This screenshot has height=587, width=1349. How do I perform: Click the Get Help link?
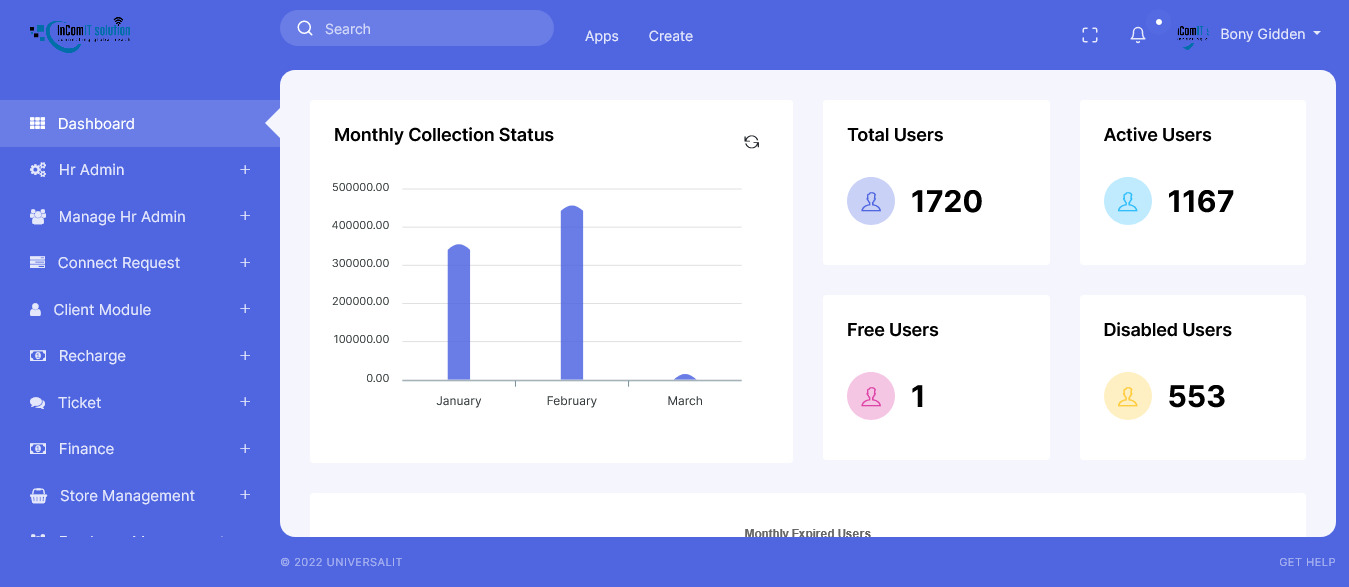point(1307,562)
